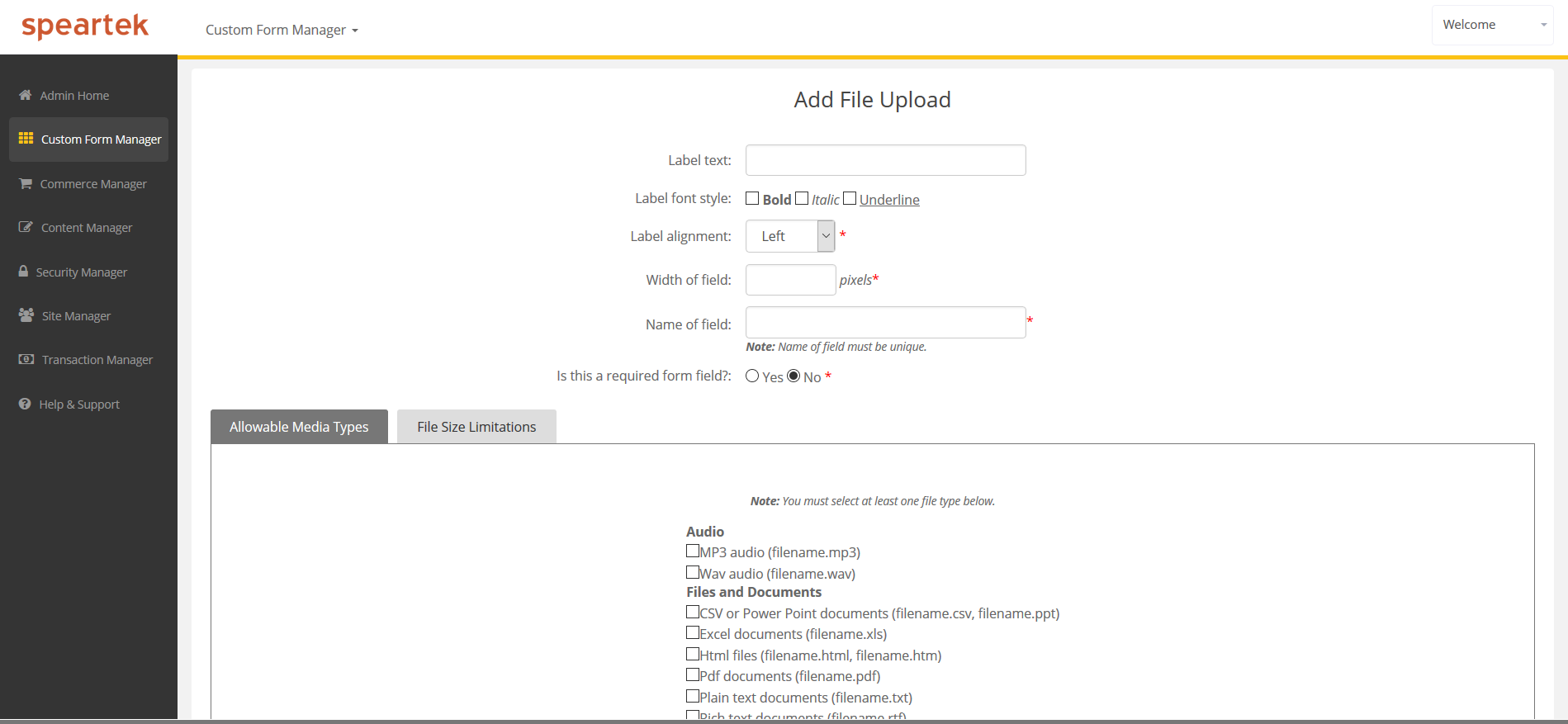This screenshot has height=724, width=1568.
Task: Click the Security Manager lock icon
Action: (x=23, y=272)
